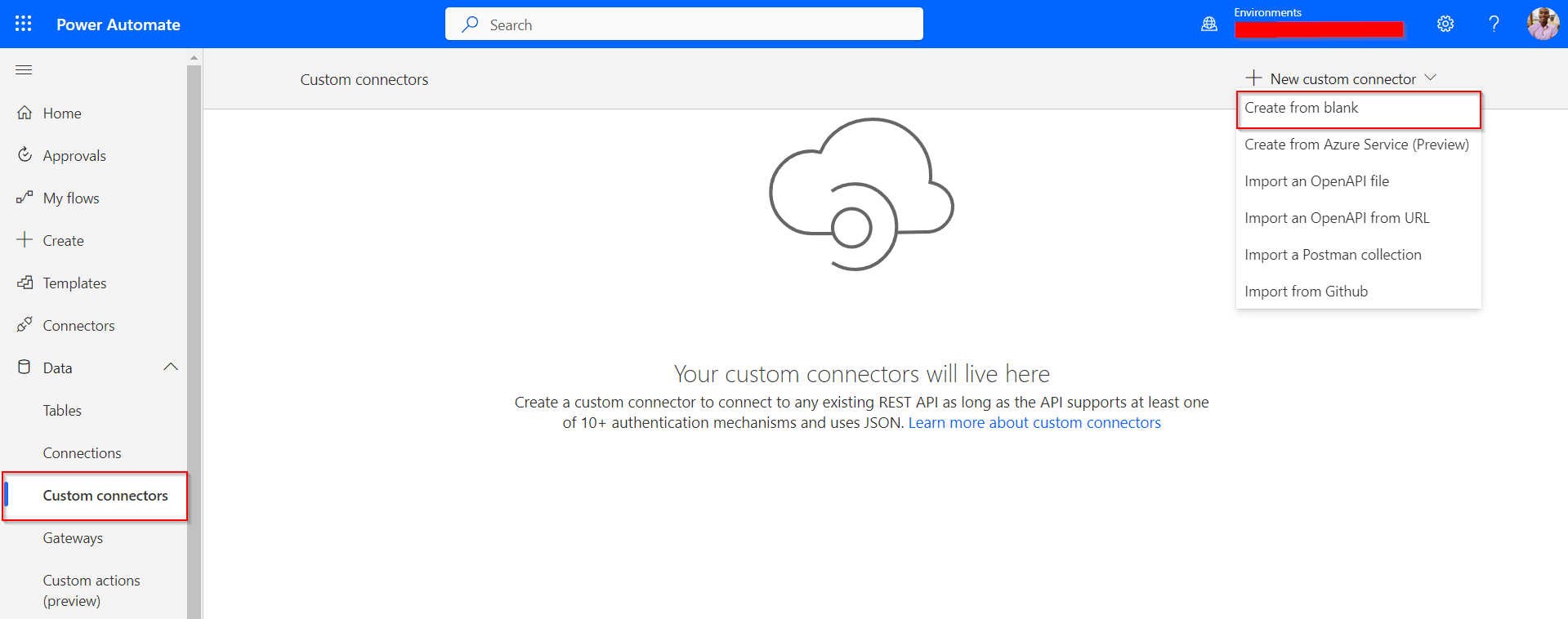The image size is (1568, 619).
Task: Go to My flows in sidebar
Action: 71,198
